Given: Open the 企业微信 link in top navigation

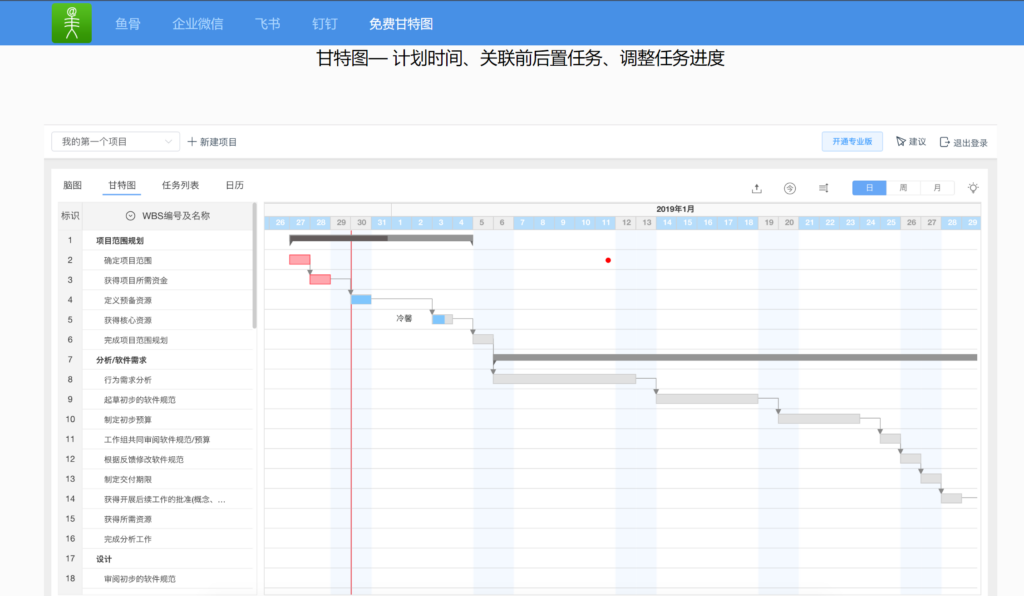Looking at the screenshot, I should 197,23.
